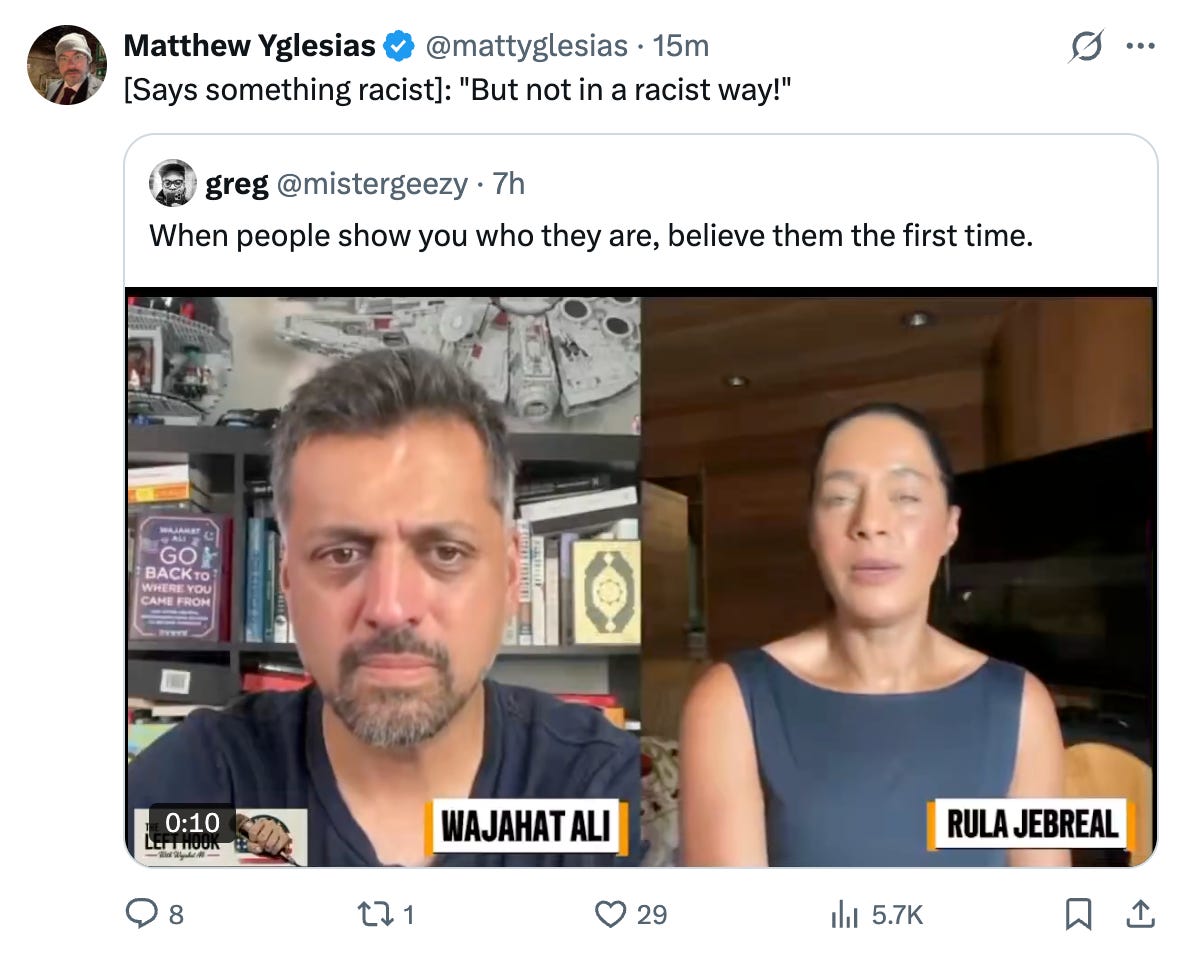1190x956 pixels.
Task: Open the three-dot more options menu
Action: point(1141,46)
